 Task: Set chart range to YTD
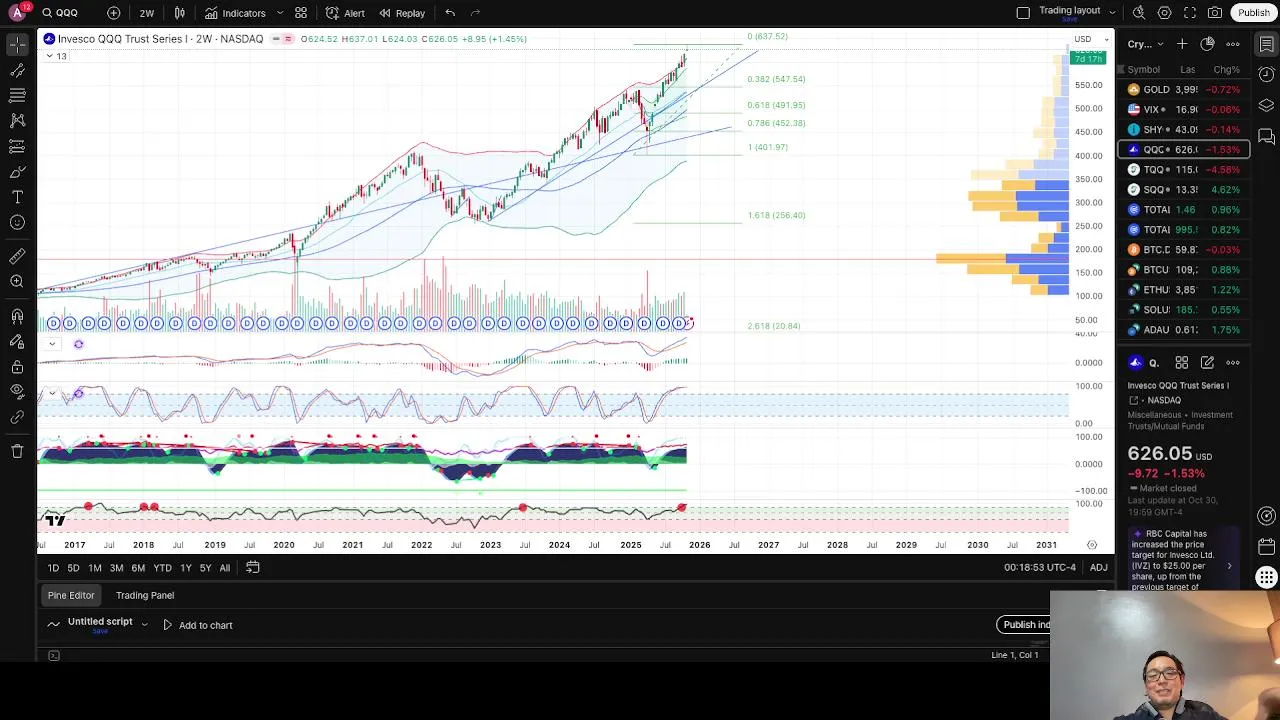162,568
